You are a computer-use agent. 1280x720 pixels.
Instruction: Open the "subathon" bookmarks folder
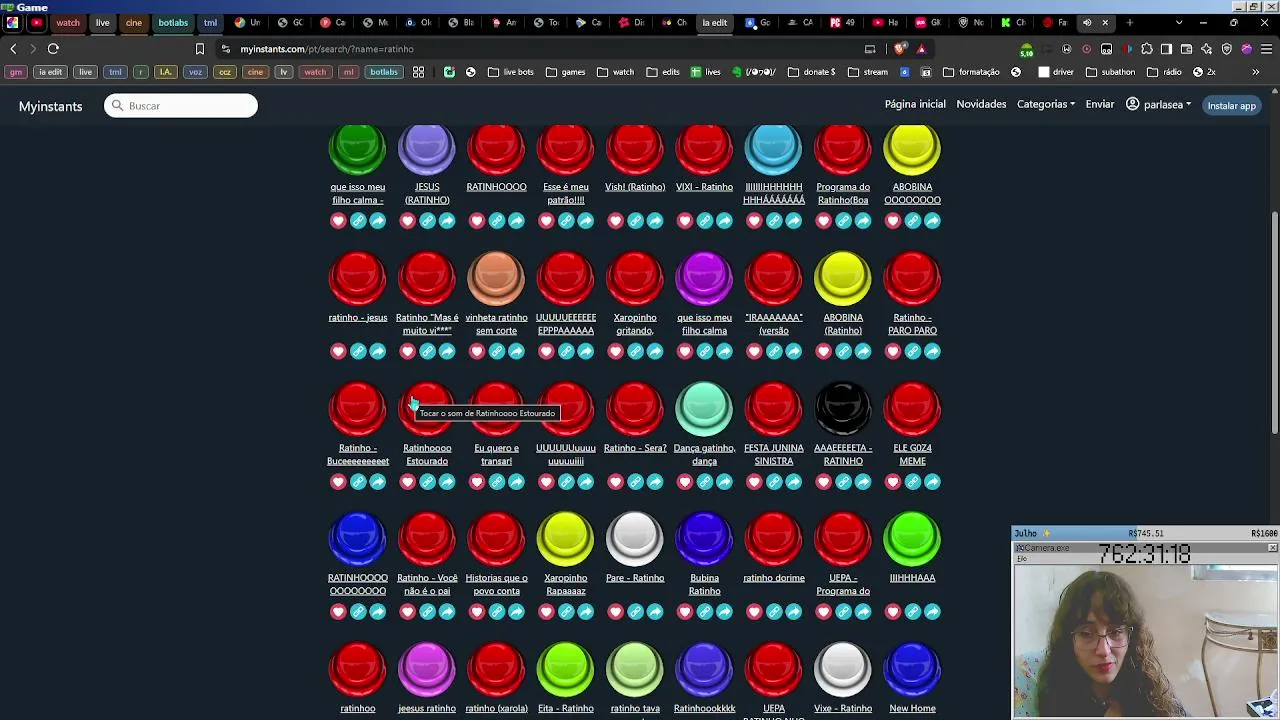point(1110,72)
